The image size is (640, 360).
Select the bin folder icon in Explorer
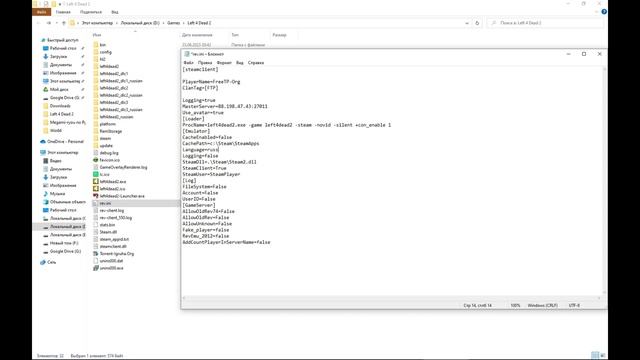coord(96,45)
